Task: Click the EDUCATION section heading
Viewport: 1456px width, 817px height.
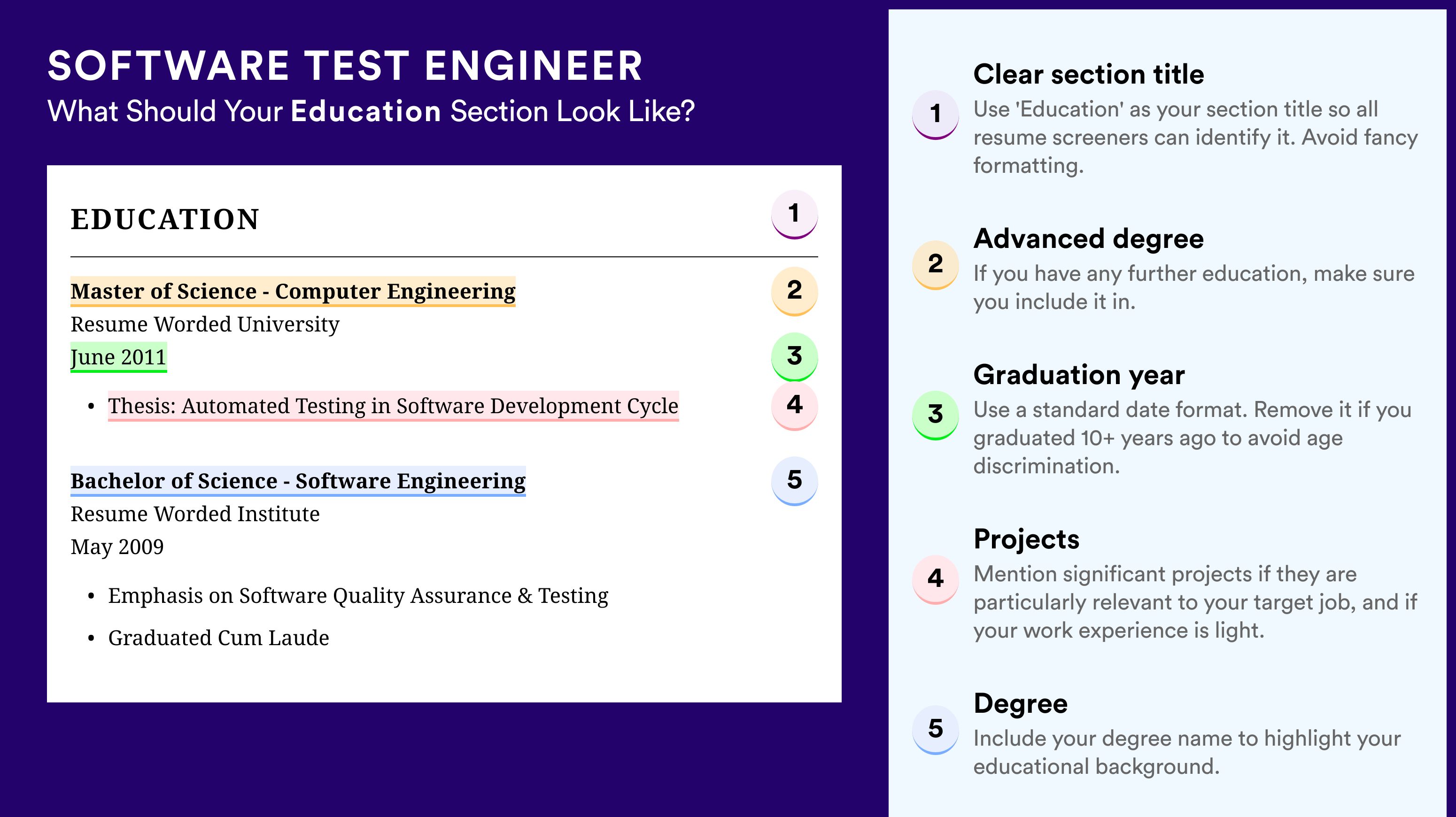Action: (165, 219)
